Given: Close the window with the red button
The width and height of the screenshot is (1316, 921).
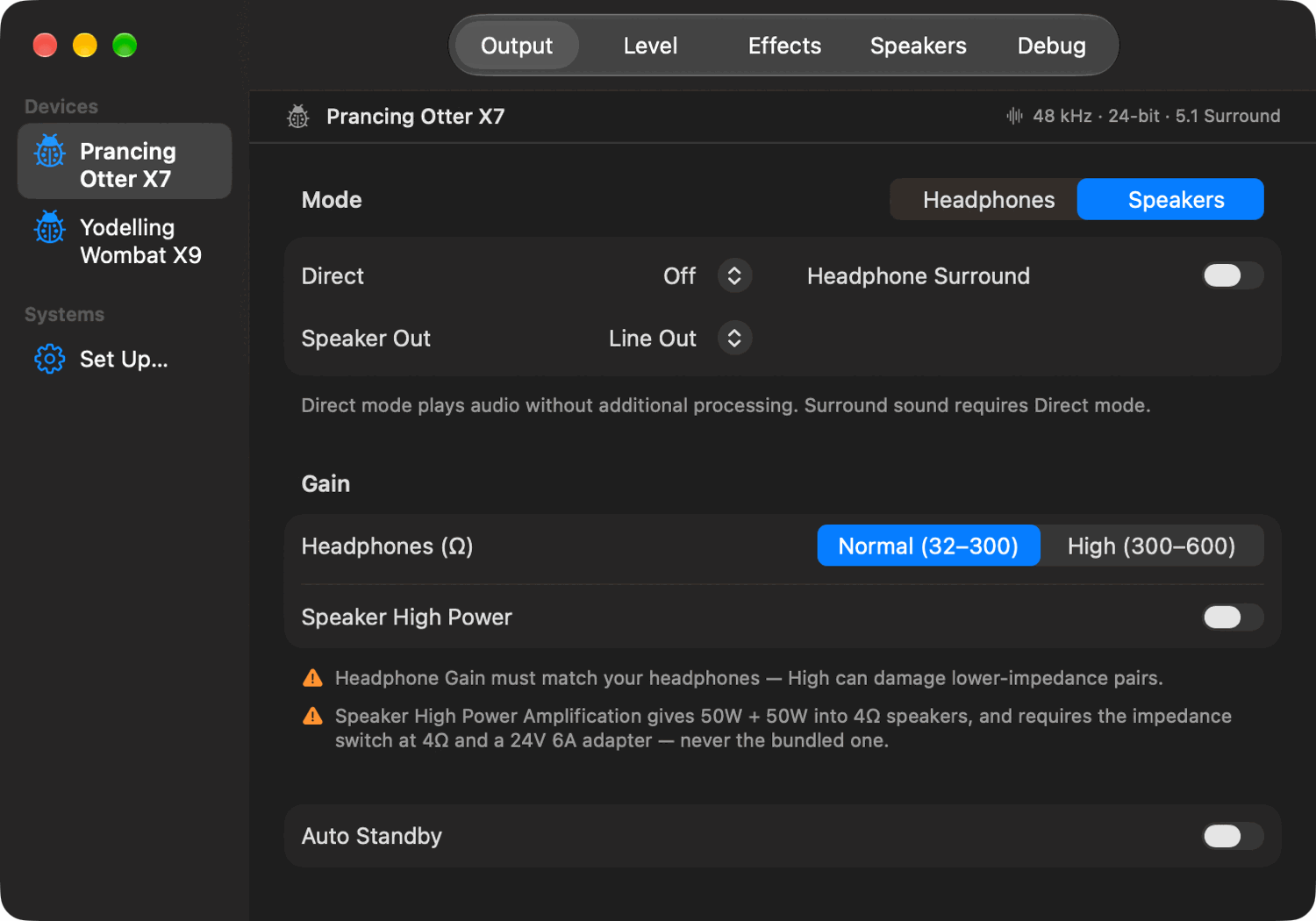Looking at the screenshot, I should pos(45,45).
